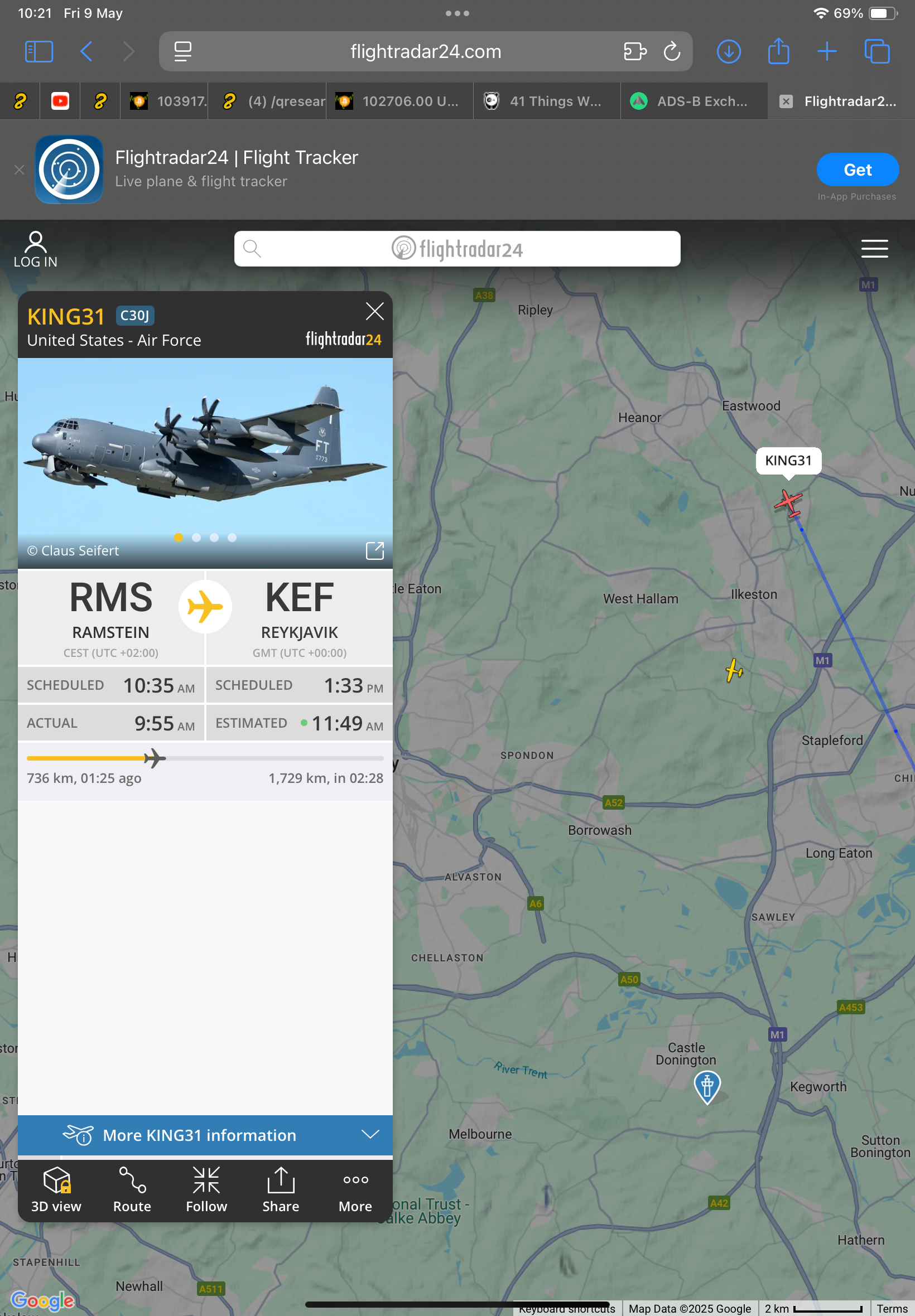Show the third aircraft photo dot
The width and height of the screenshot is (915, 1316).
tap(214, 538)
